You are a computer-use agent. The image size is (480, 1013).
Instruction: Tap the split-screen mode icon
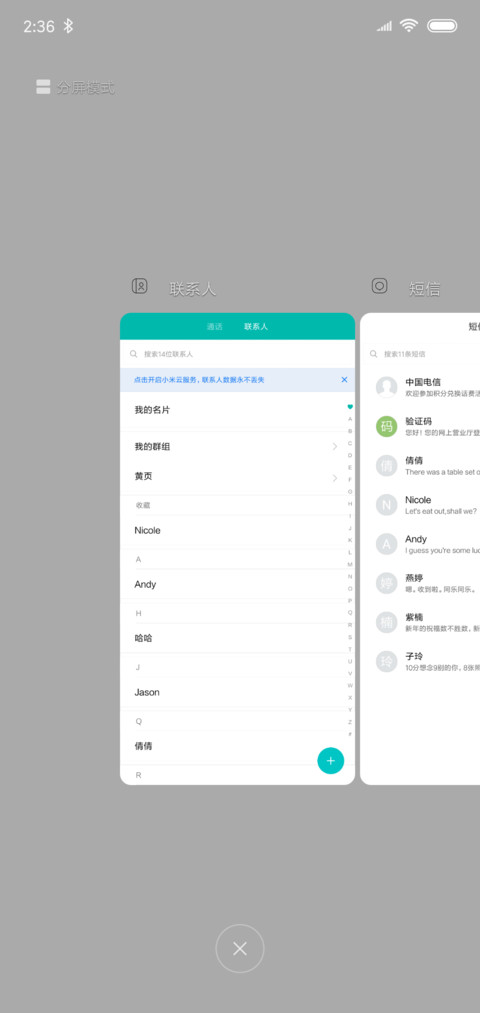pyautogui.click(x=43, y=87)
